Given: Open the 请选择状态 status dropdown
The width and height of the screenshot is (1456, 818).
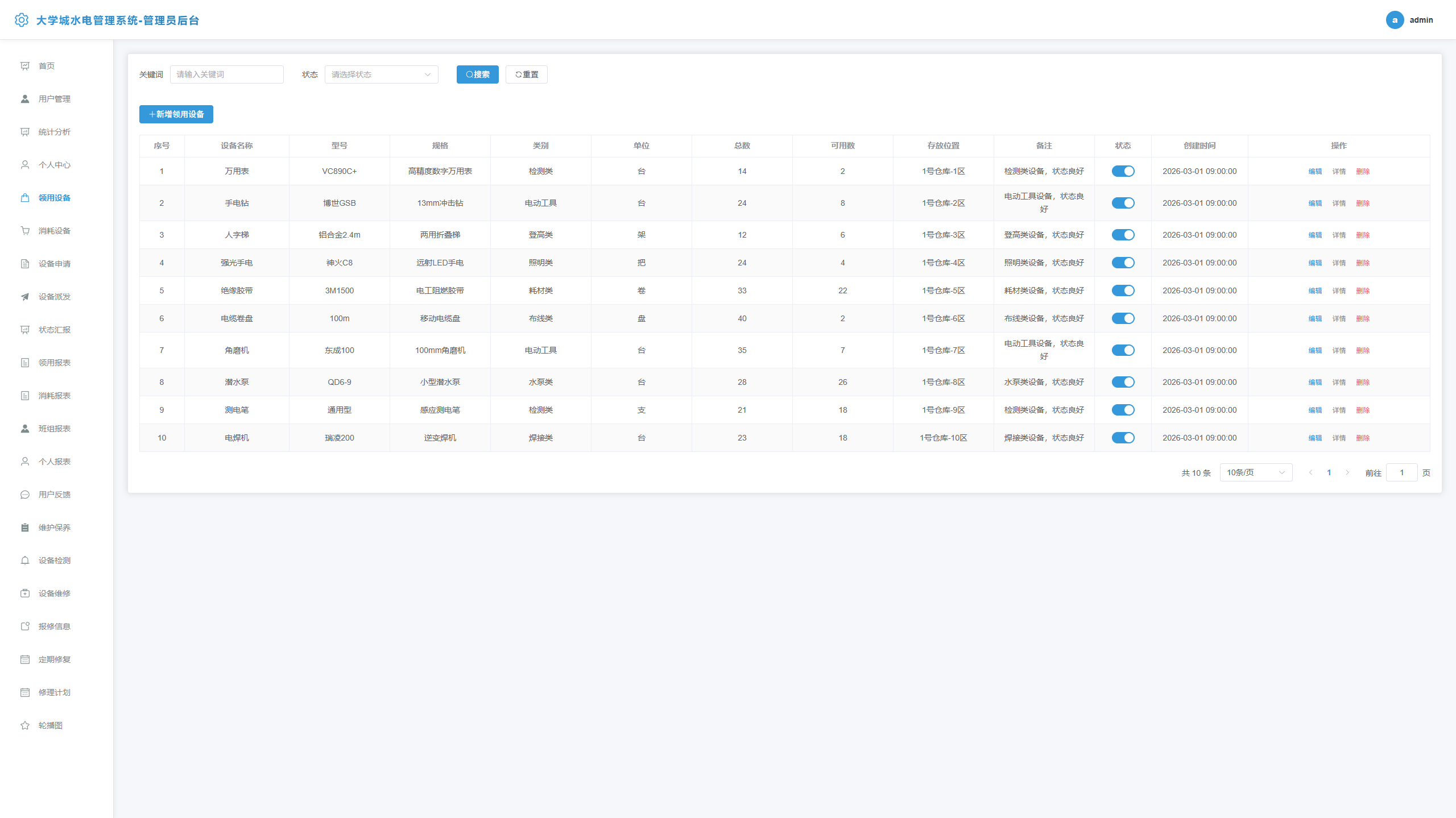Looking at the screenshot, I should click(x=381, y=74).
